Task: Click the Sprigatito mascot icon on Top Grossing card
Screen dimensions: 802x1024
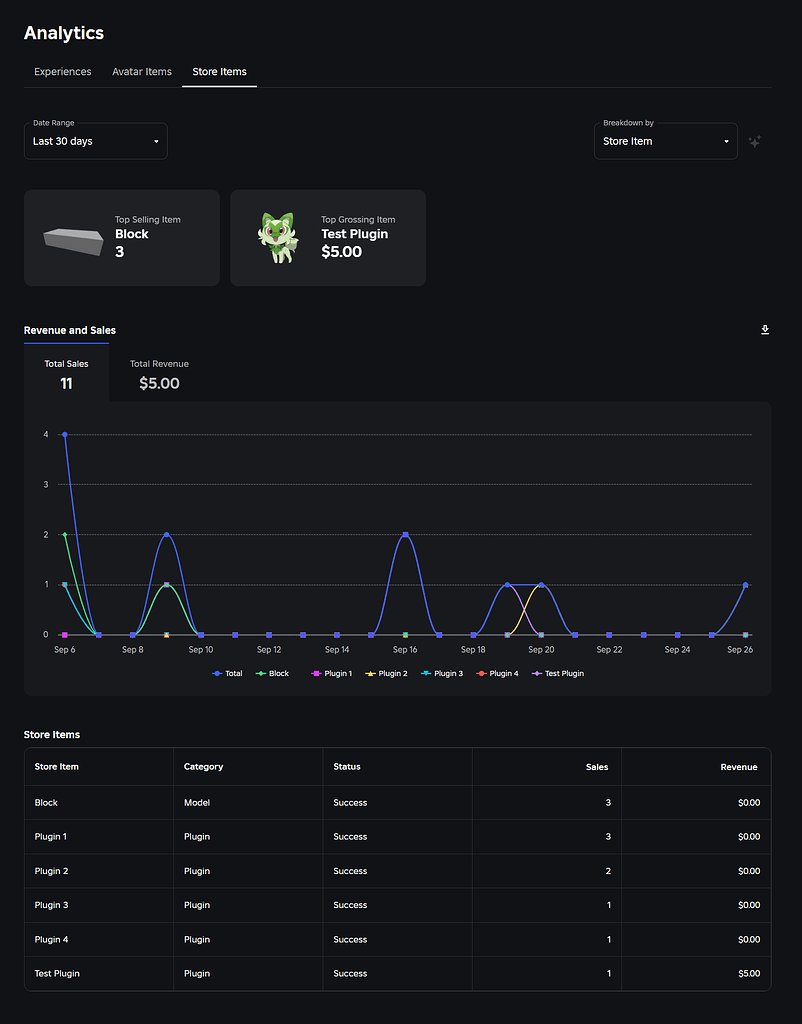Action: coord(278,238)
